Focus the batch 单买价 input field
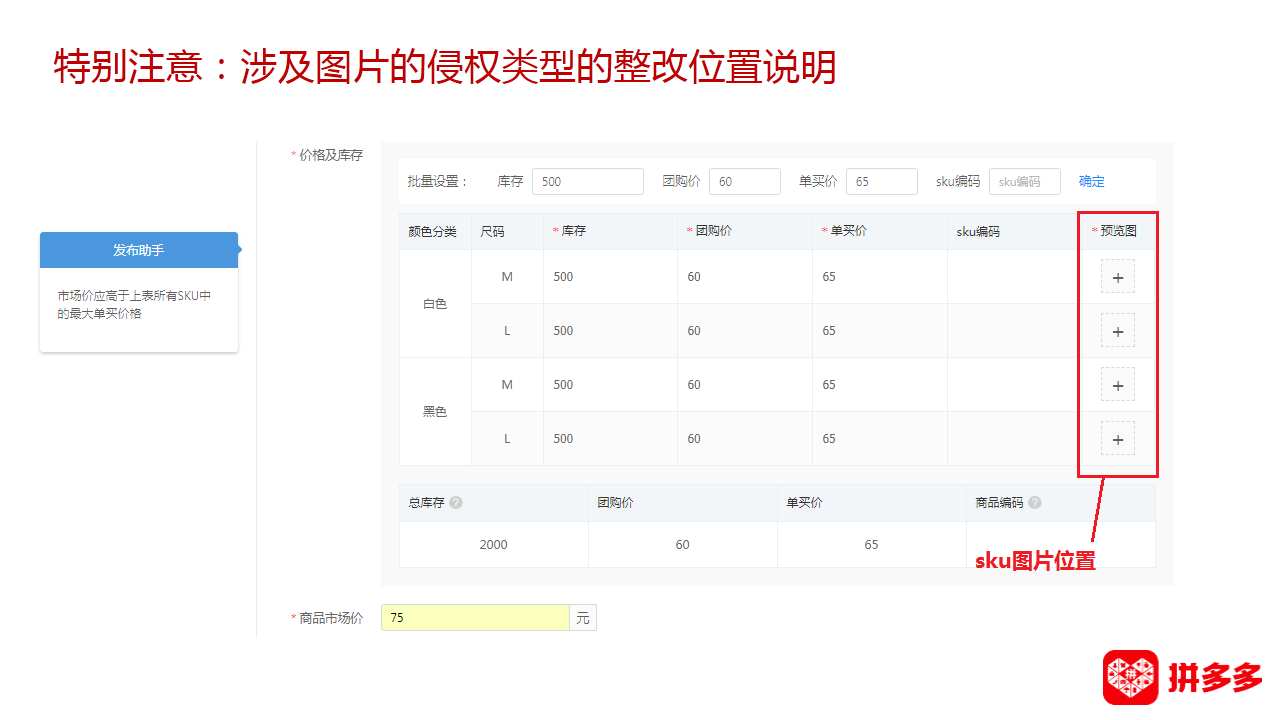This screenshot has height=720, width=1280. click(882, 181)
